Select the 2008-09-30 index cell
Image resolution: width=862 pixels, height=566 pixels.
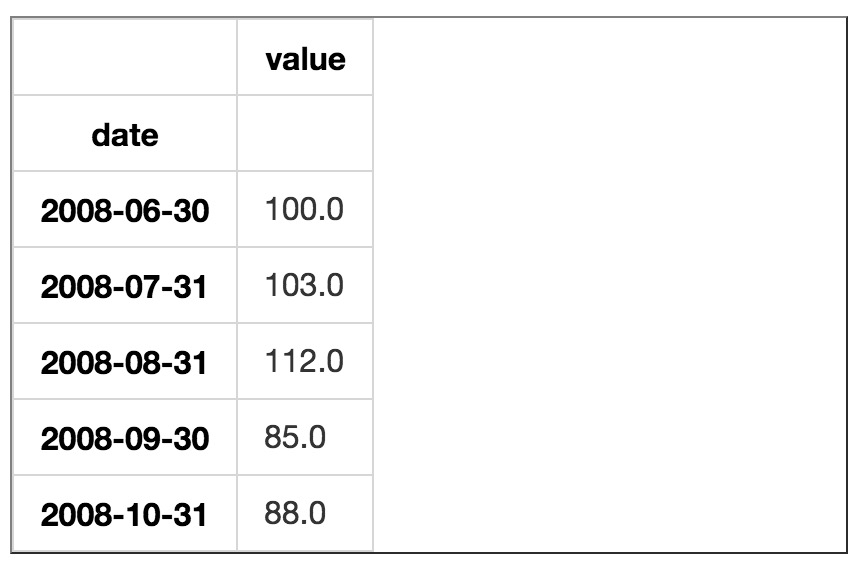click(x=125, y=438)
